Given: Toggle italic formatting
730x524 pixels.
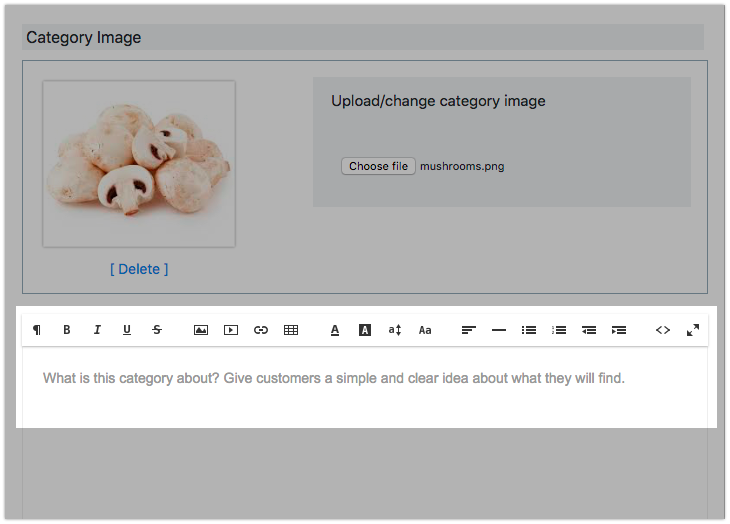Looking at the screenshot, I should (x=97, y=330).
